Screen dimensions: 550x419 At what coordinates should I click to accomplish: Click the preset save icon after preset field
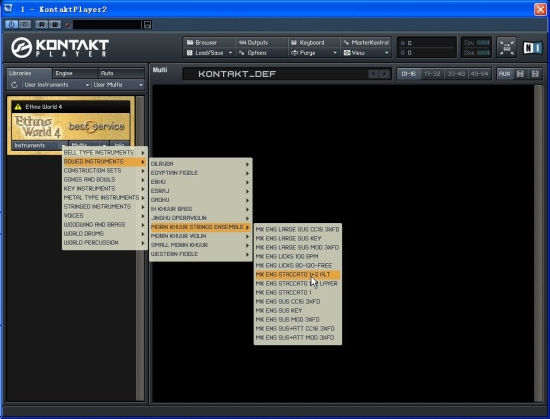click(147, 25)
